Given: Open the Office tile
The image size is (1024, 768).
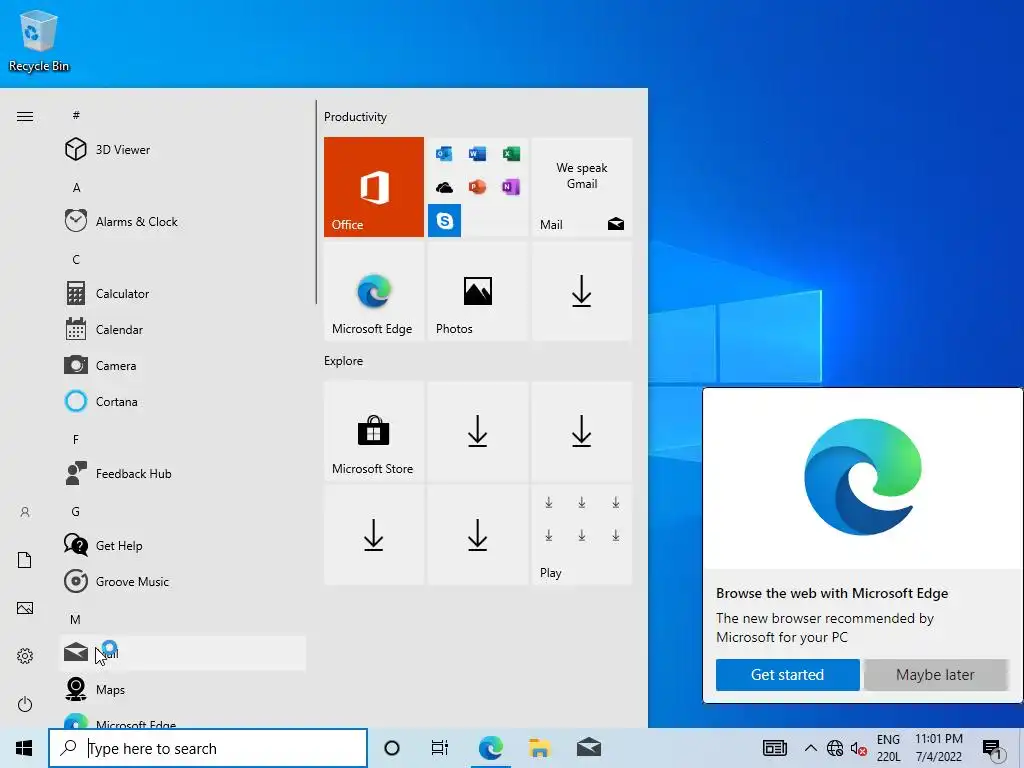Looking at the screenshot, I should [374, 187].
